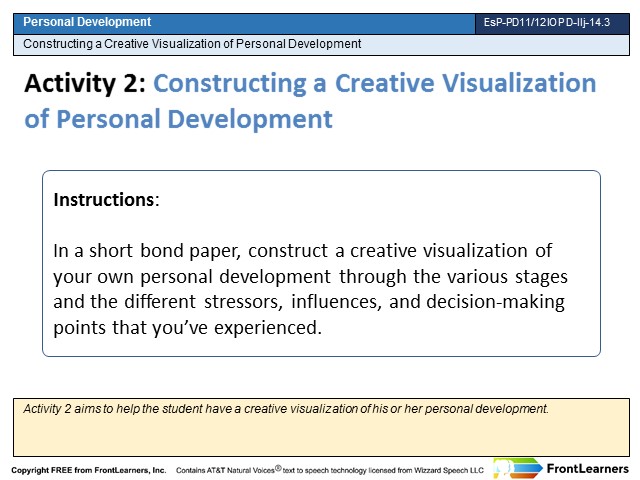Click the 'Personal Development' header title

[x=87, y=22]
